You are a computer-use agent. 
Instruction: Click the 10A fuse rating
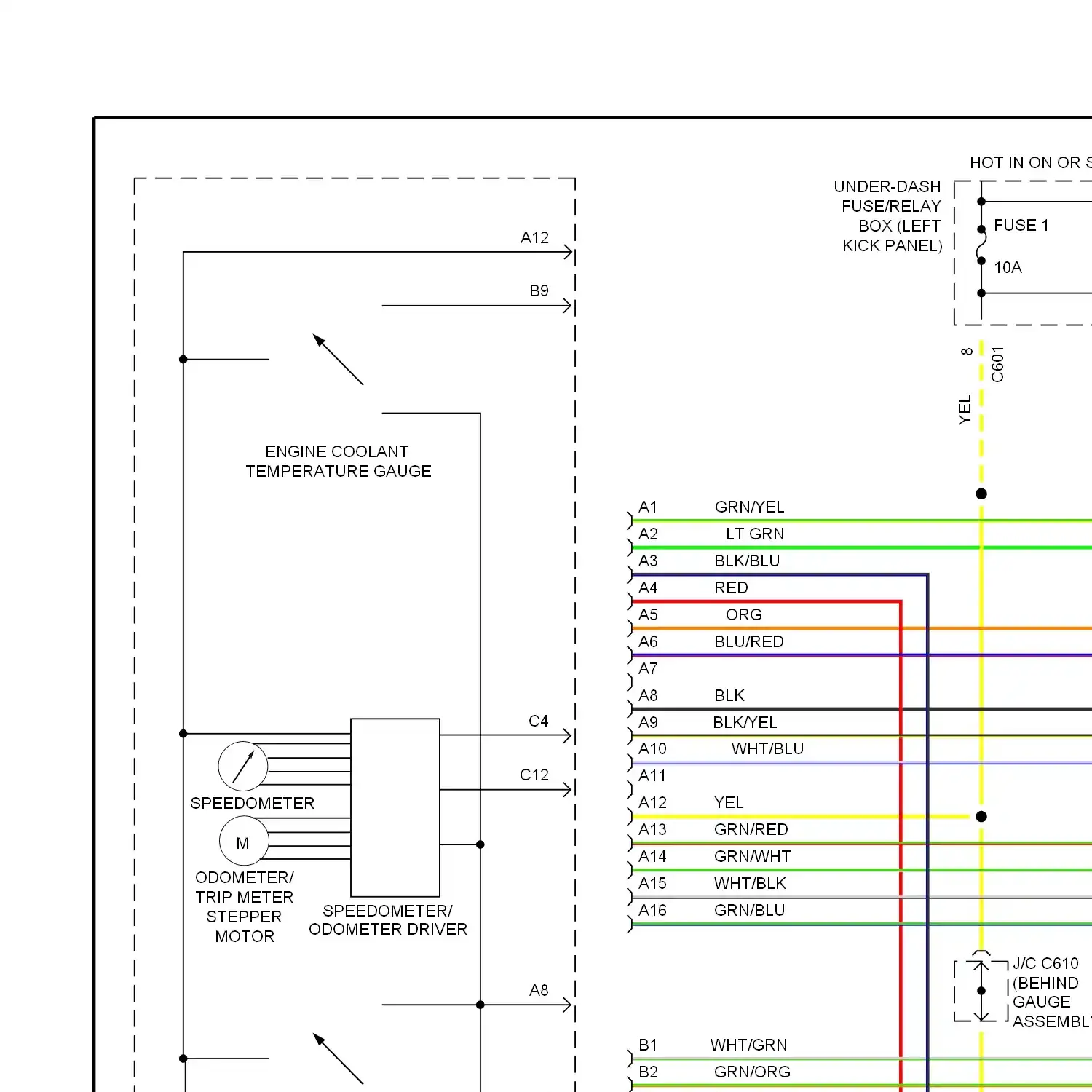[x=1008, y=268]
